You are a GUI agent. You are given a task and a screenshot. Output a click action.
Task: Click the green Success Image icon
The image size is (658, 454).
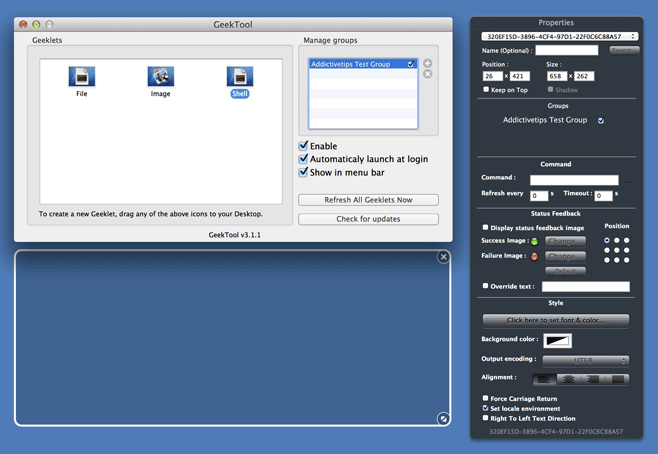[534, 241]
